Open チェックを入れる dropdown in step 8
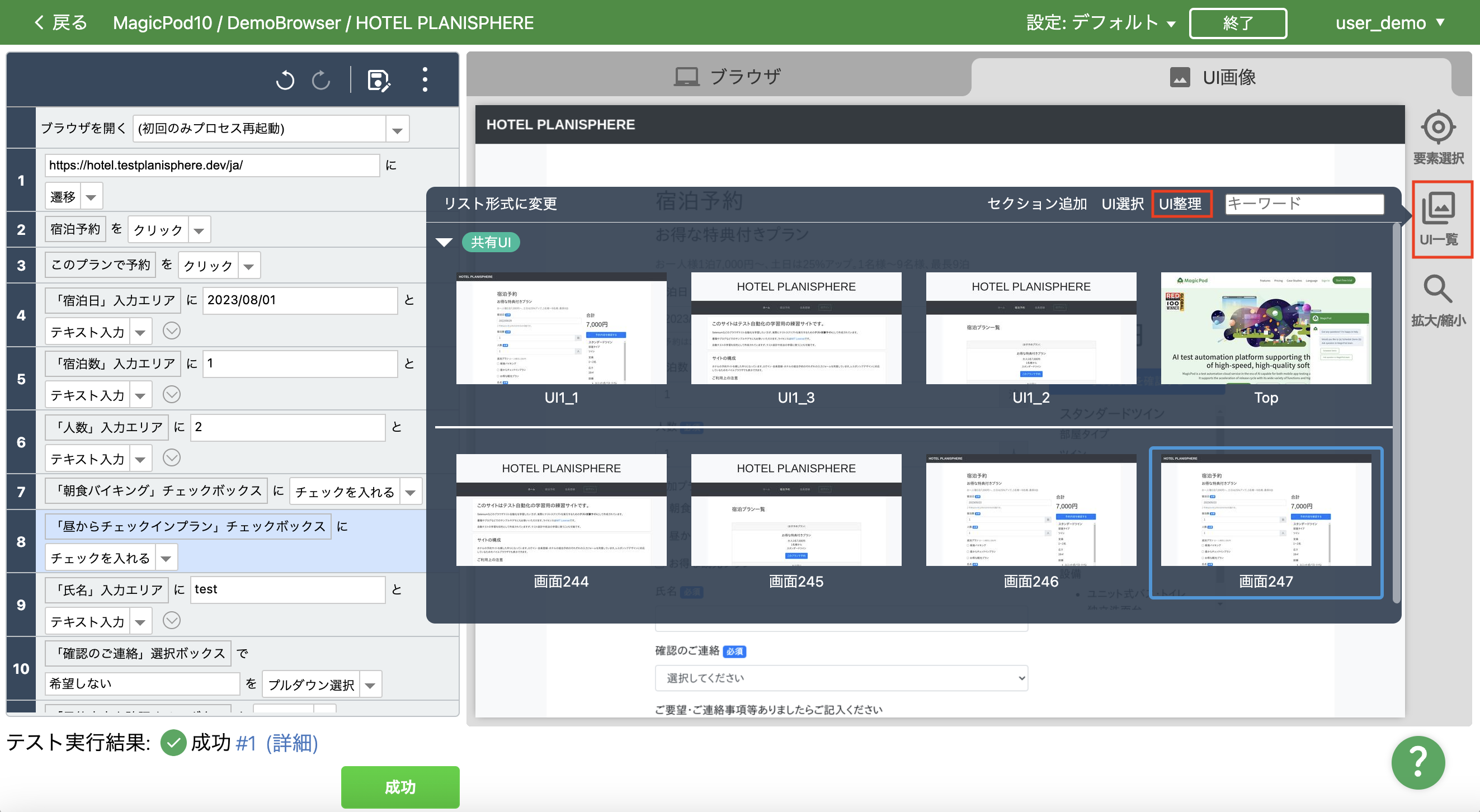 [x=166, y=558]
